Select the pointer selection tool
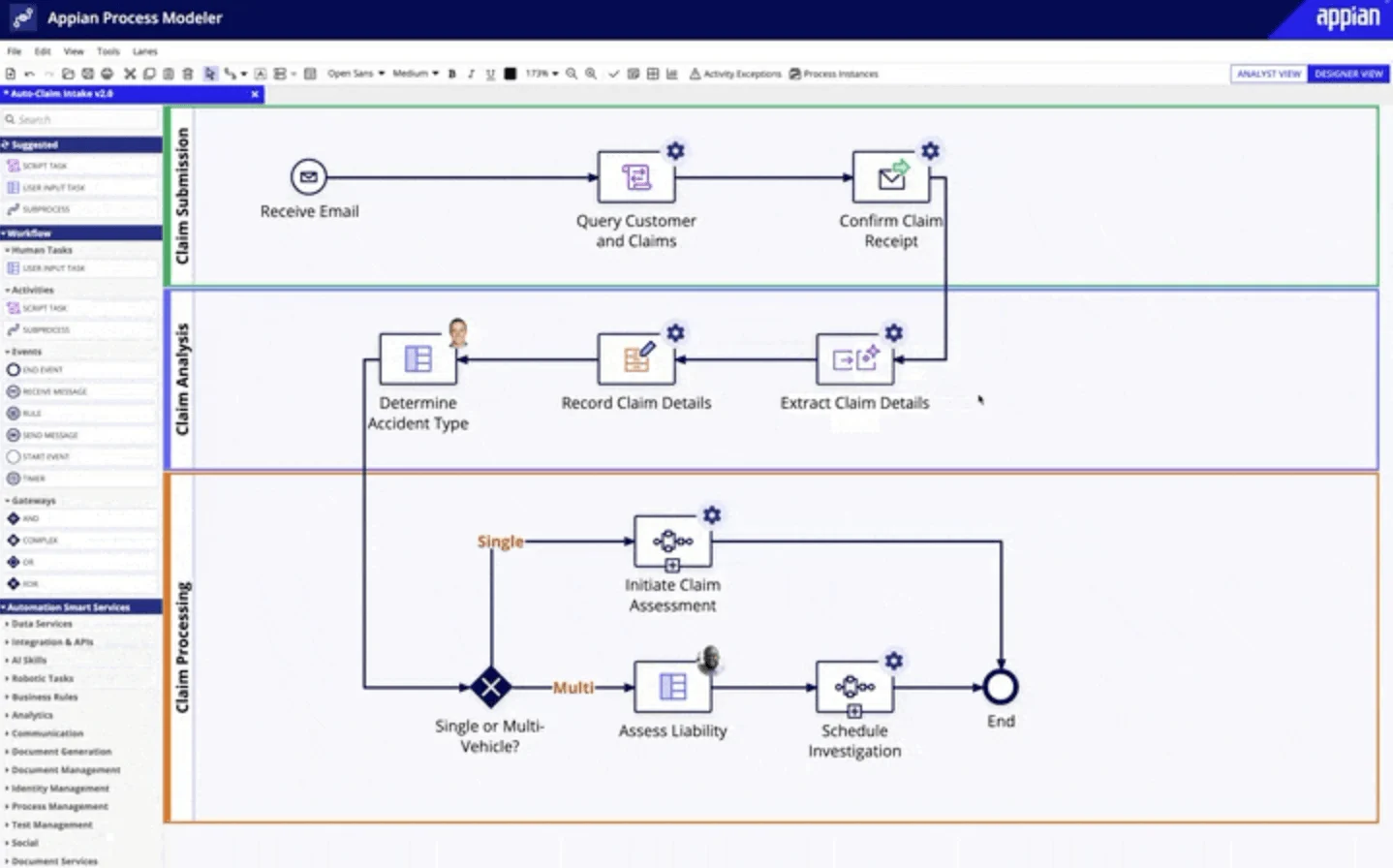 (x=209, y=74)
